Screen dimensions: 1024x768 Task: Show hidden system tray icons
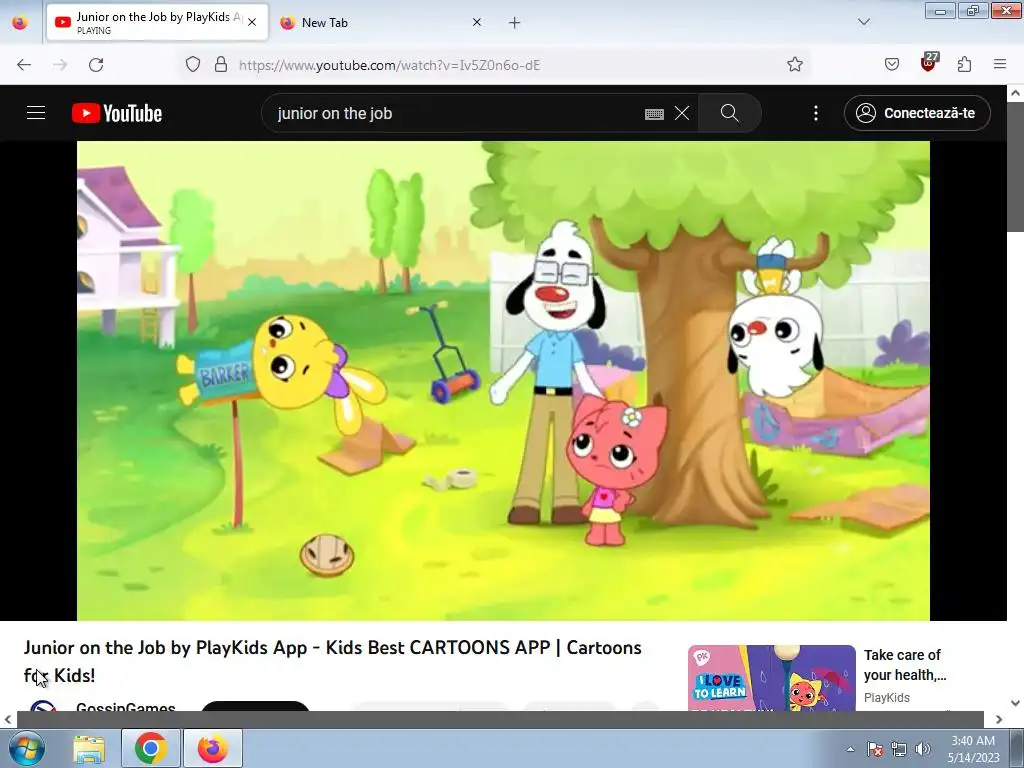click(x=850, y=749)
